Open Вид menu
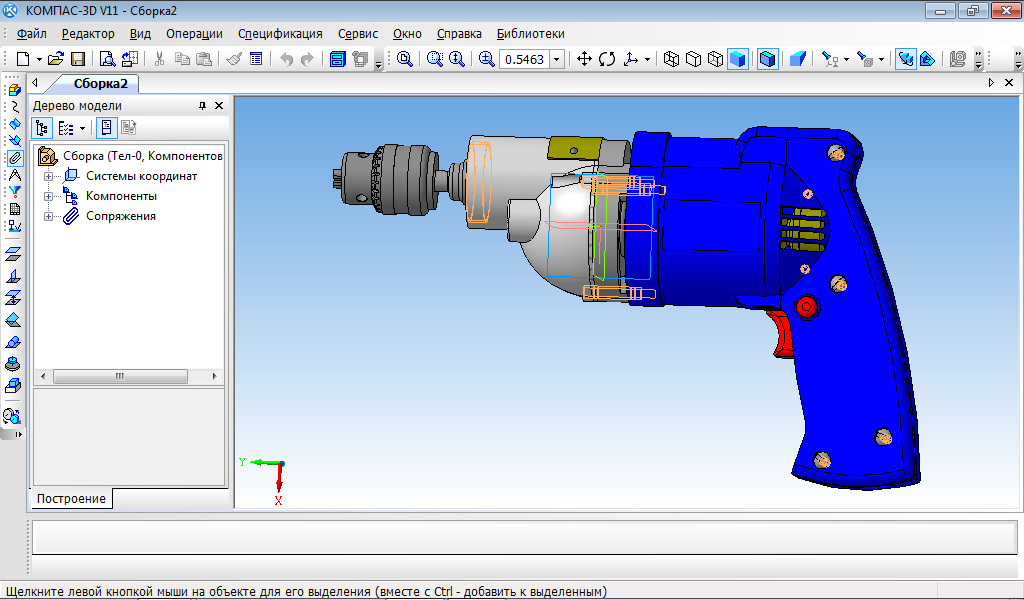The height and width of the screenshot is (600, 1024). click(140, 34)
